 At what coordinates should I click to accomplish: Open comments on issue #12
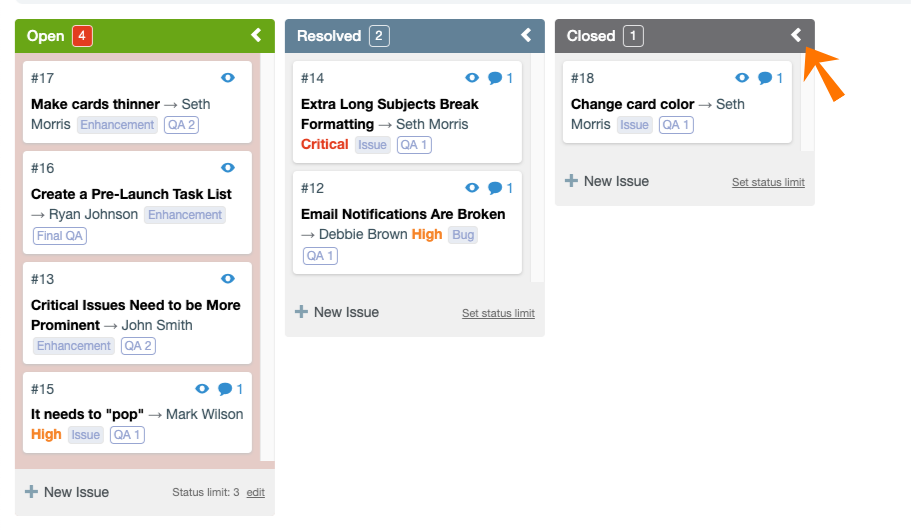(x=495, y=188)
